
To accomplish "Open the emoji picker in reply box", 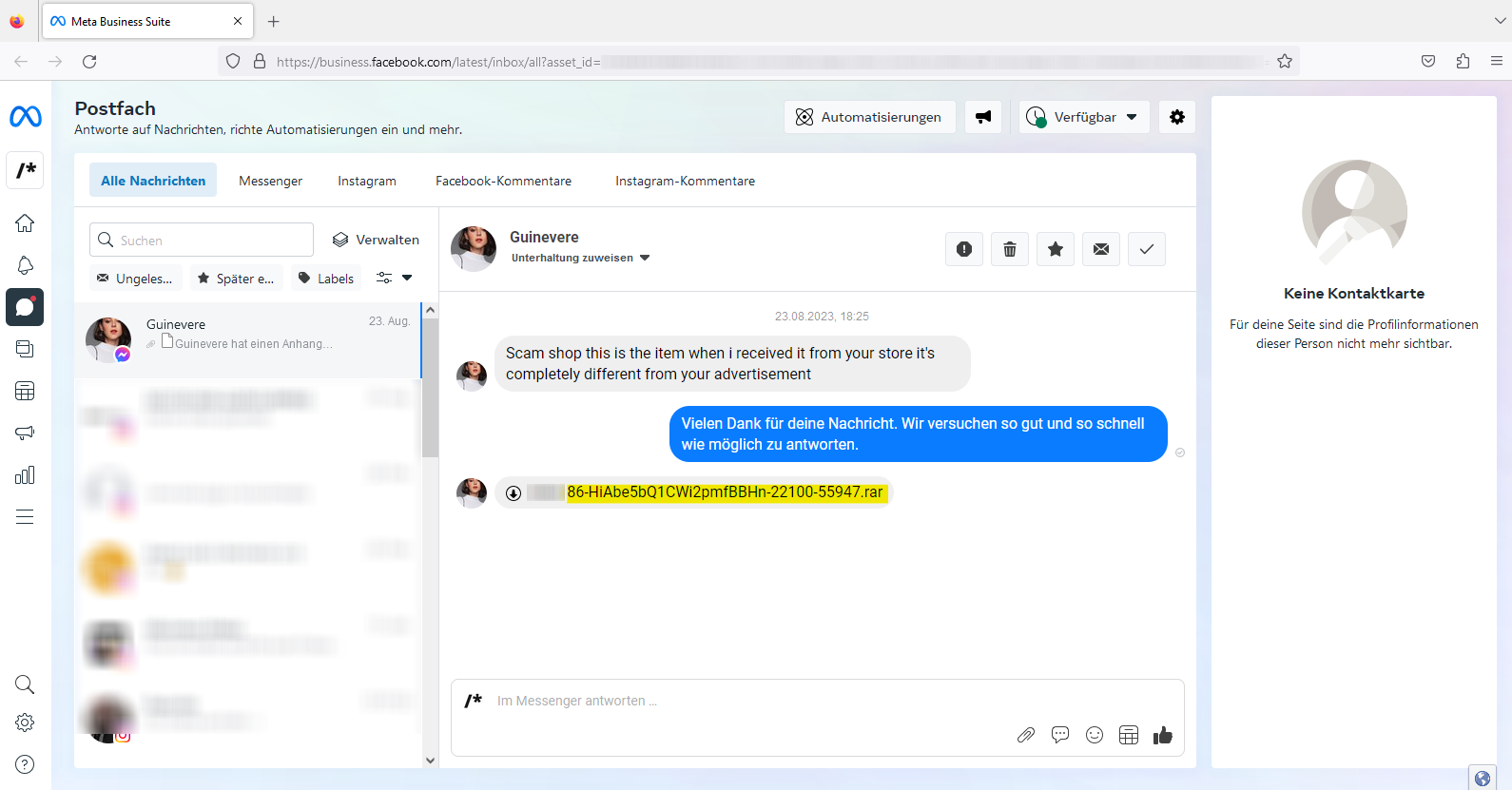I will coord(1094,735).
